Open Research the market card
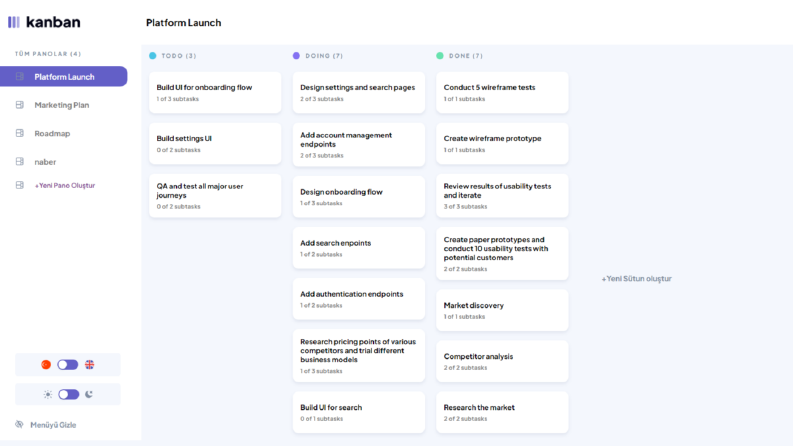 pyautogui.click(x=502, y=412)
